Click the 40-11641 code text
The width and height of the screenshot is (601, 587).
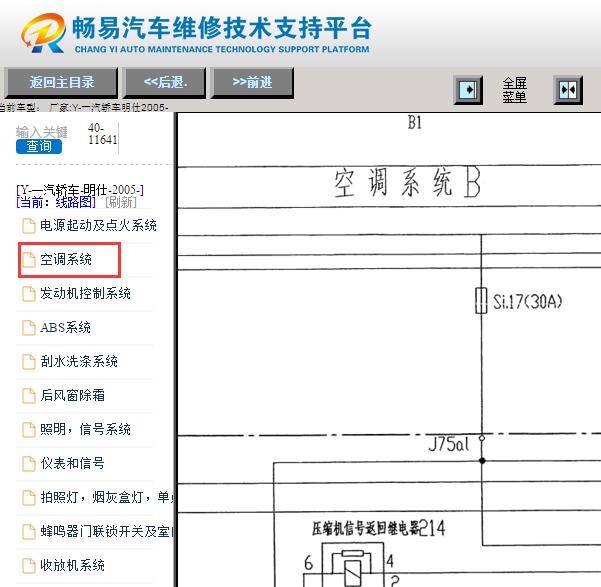(102, 134)
